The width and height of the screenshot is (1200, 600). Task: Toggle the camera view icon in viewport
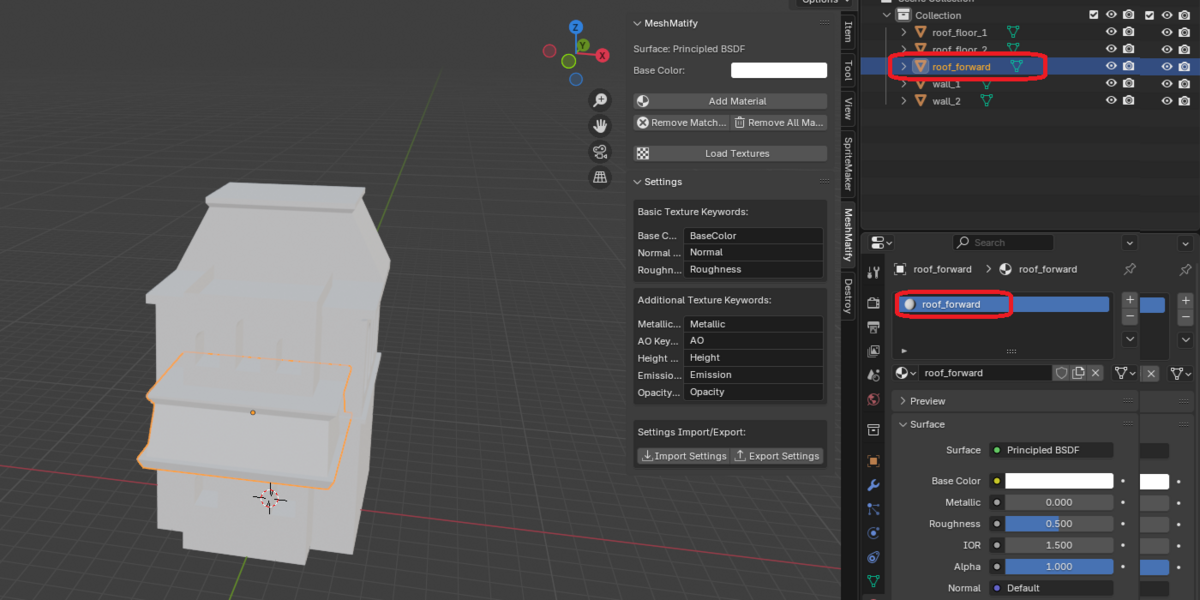point(600,152)
